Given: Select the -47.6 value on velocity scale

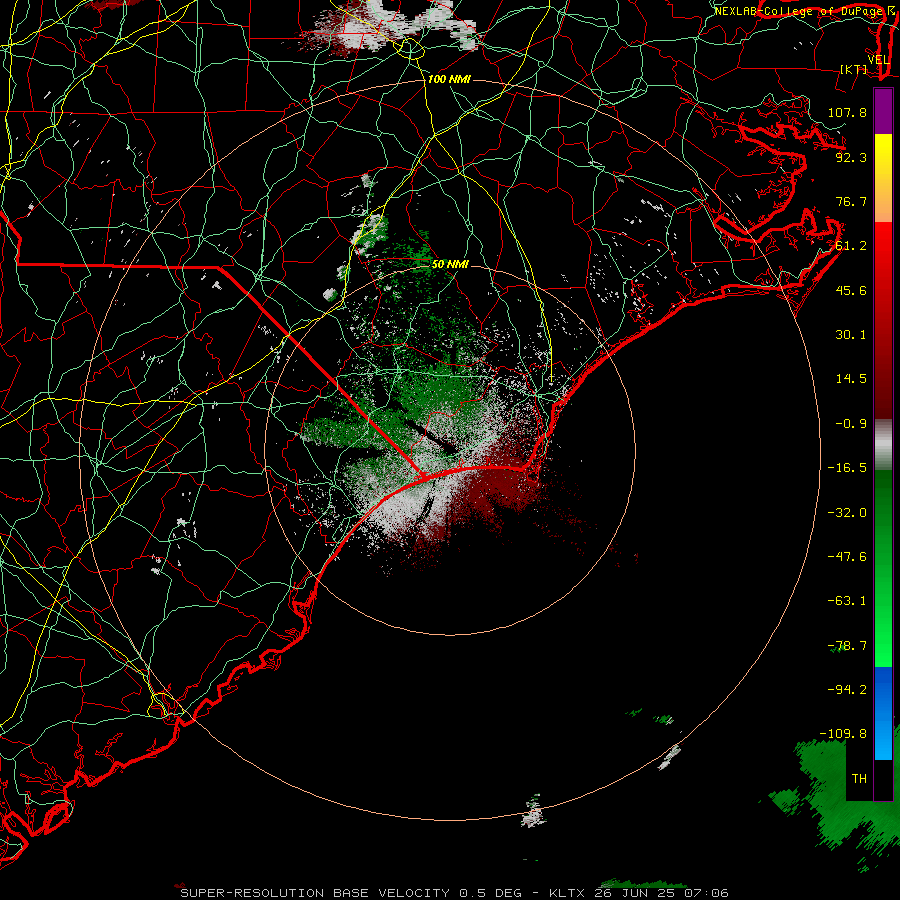Looking at the screenshot, I should [847, 557].
